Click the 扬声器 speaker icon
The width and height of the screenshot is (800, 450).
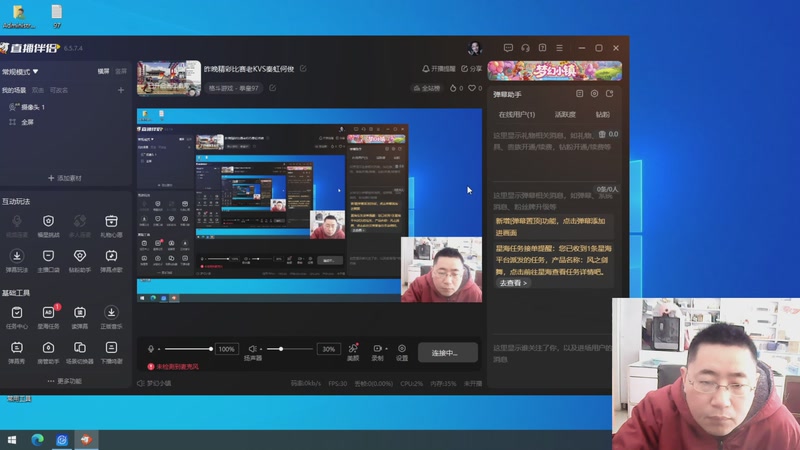click(x=252, y=349)
